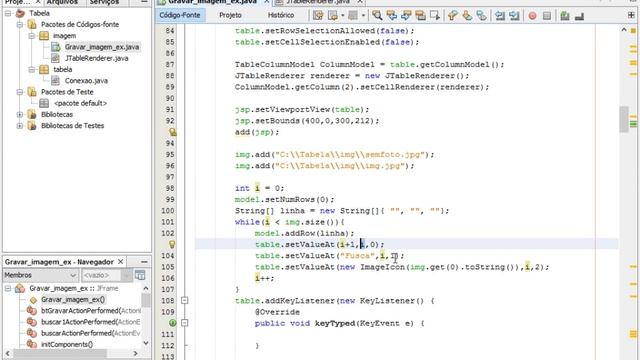
Task: Collapse the imagem package node
Action: [32, 36]
